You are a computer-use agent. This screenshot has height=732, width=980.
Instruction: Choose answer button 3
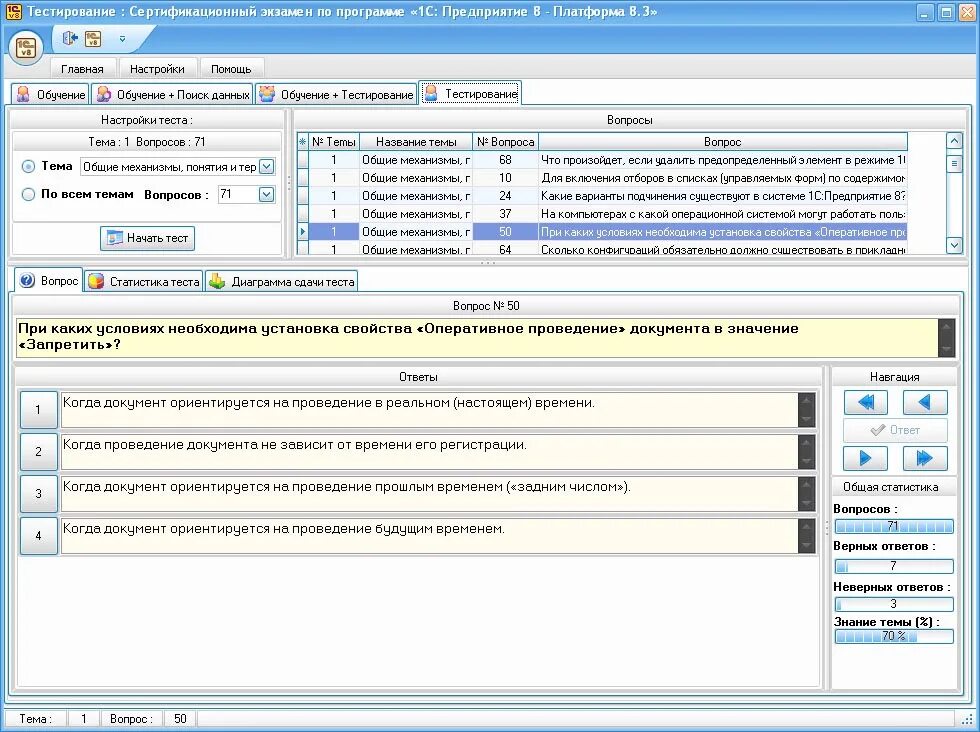[x=38, y=493]
